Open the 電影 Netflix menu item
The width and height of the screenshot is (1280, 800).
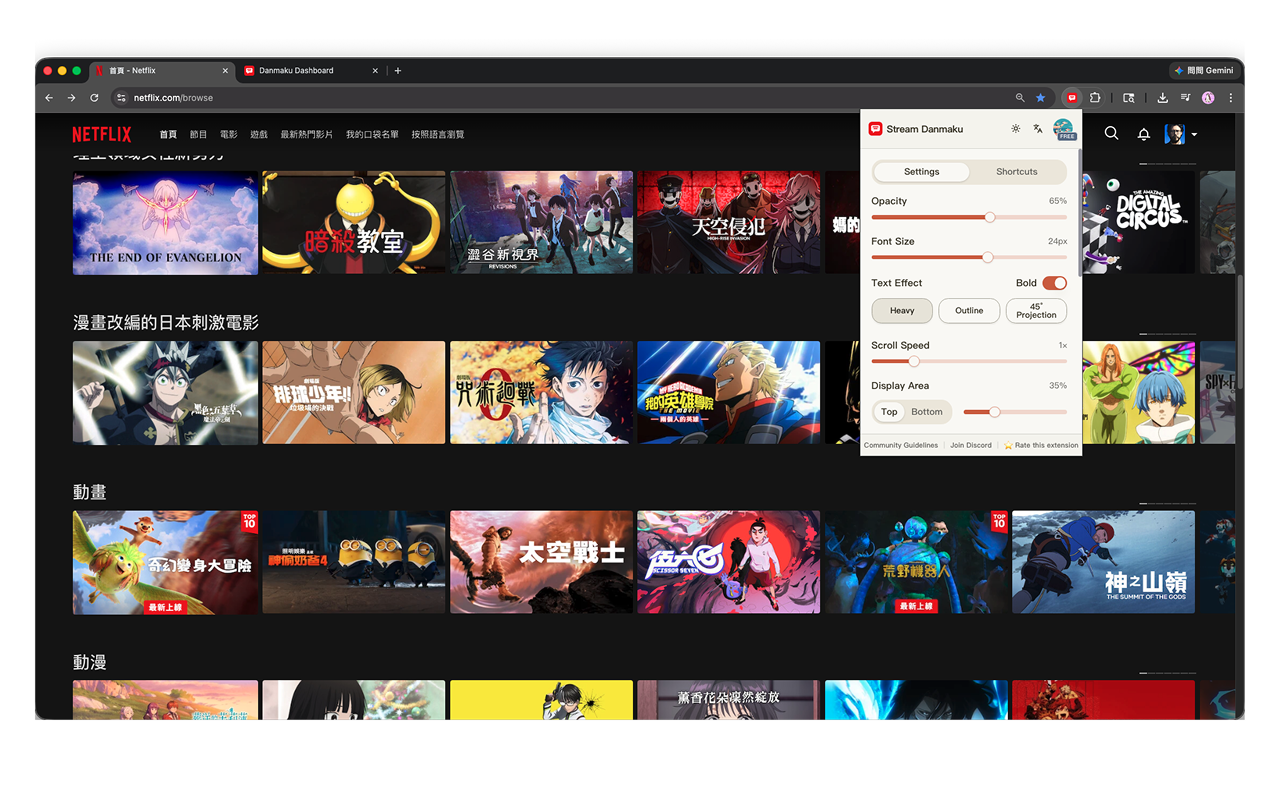pyautogui.click(x=229, y=134)
